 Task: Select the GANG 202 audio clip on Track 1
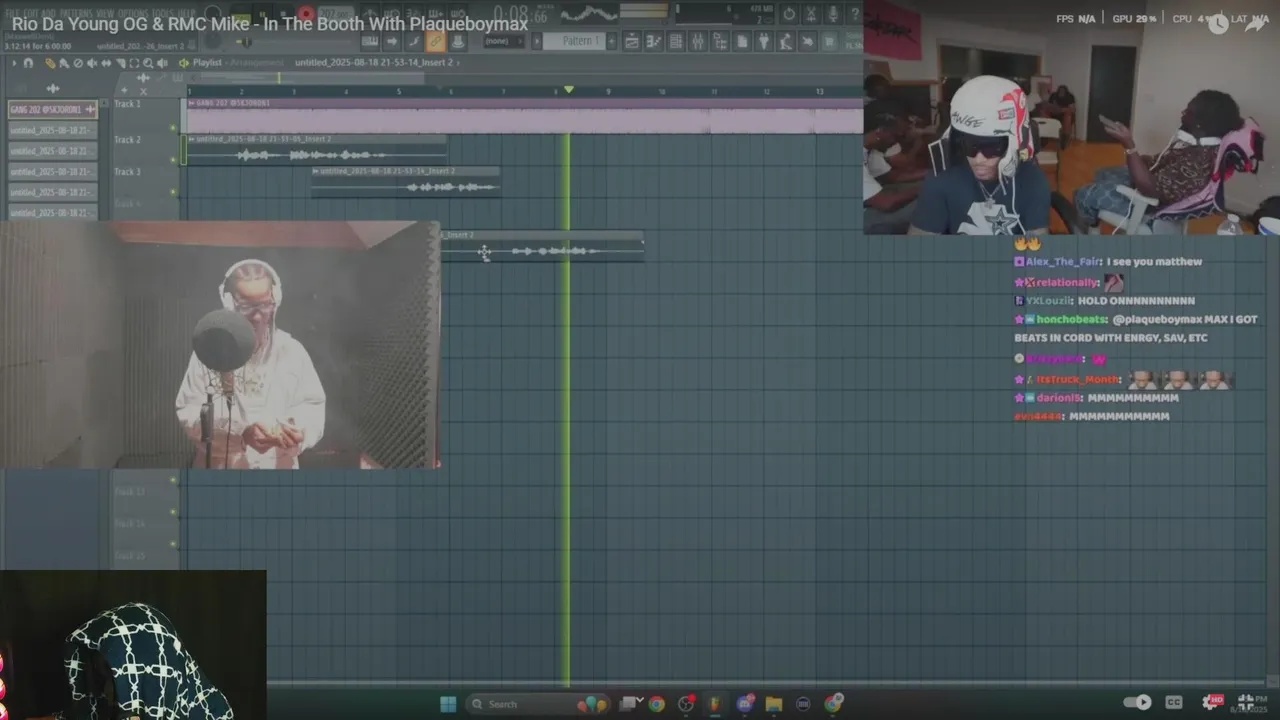click(x=524, y=116)
